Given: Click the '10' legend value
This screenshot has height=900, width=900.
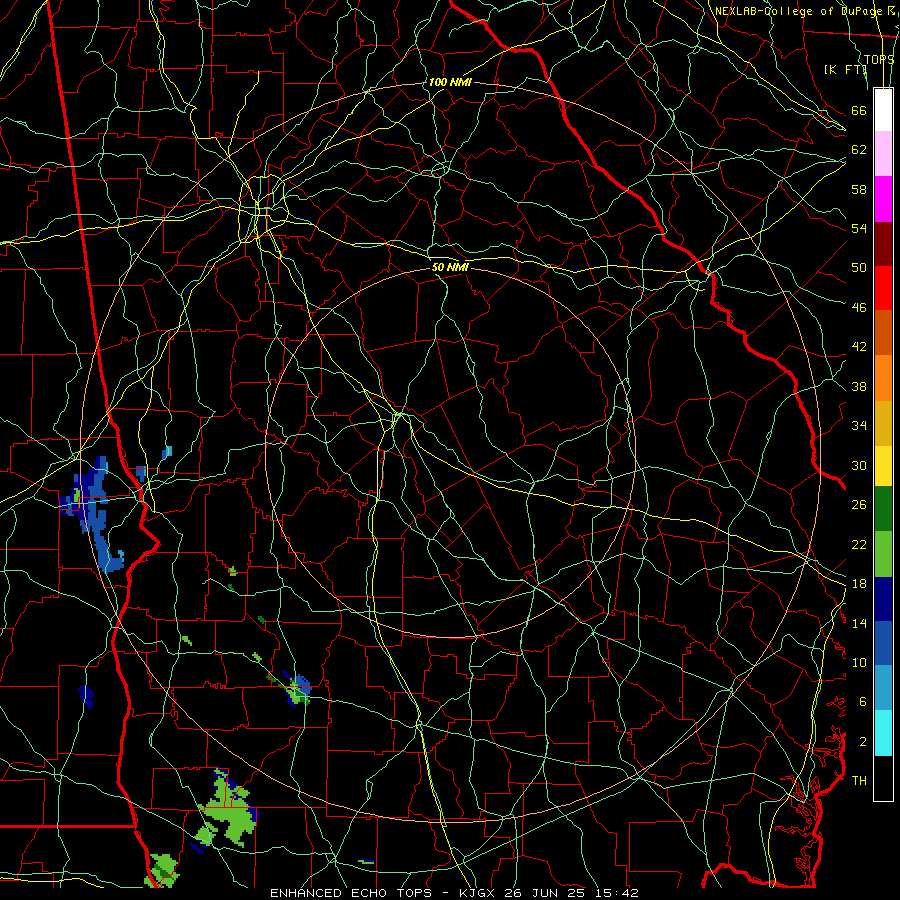Looking at the screenshot, I should [x=859, y=662].
